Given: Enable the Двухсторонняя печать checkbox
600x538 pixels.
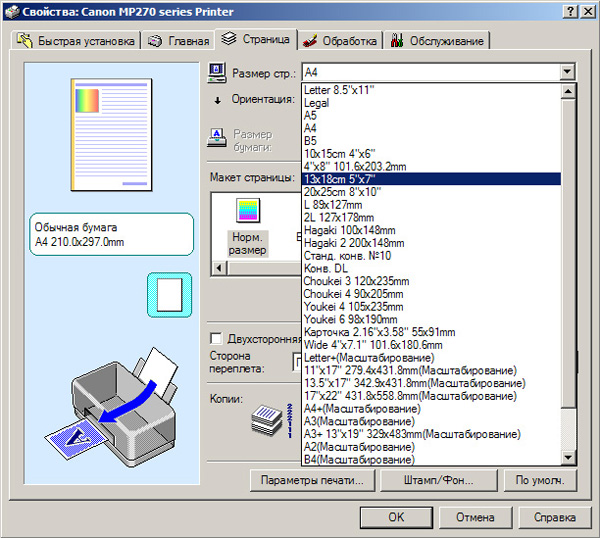Looking at the screenshot, I should pyautogui.click(x=216, y=338).
